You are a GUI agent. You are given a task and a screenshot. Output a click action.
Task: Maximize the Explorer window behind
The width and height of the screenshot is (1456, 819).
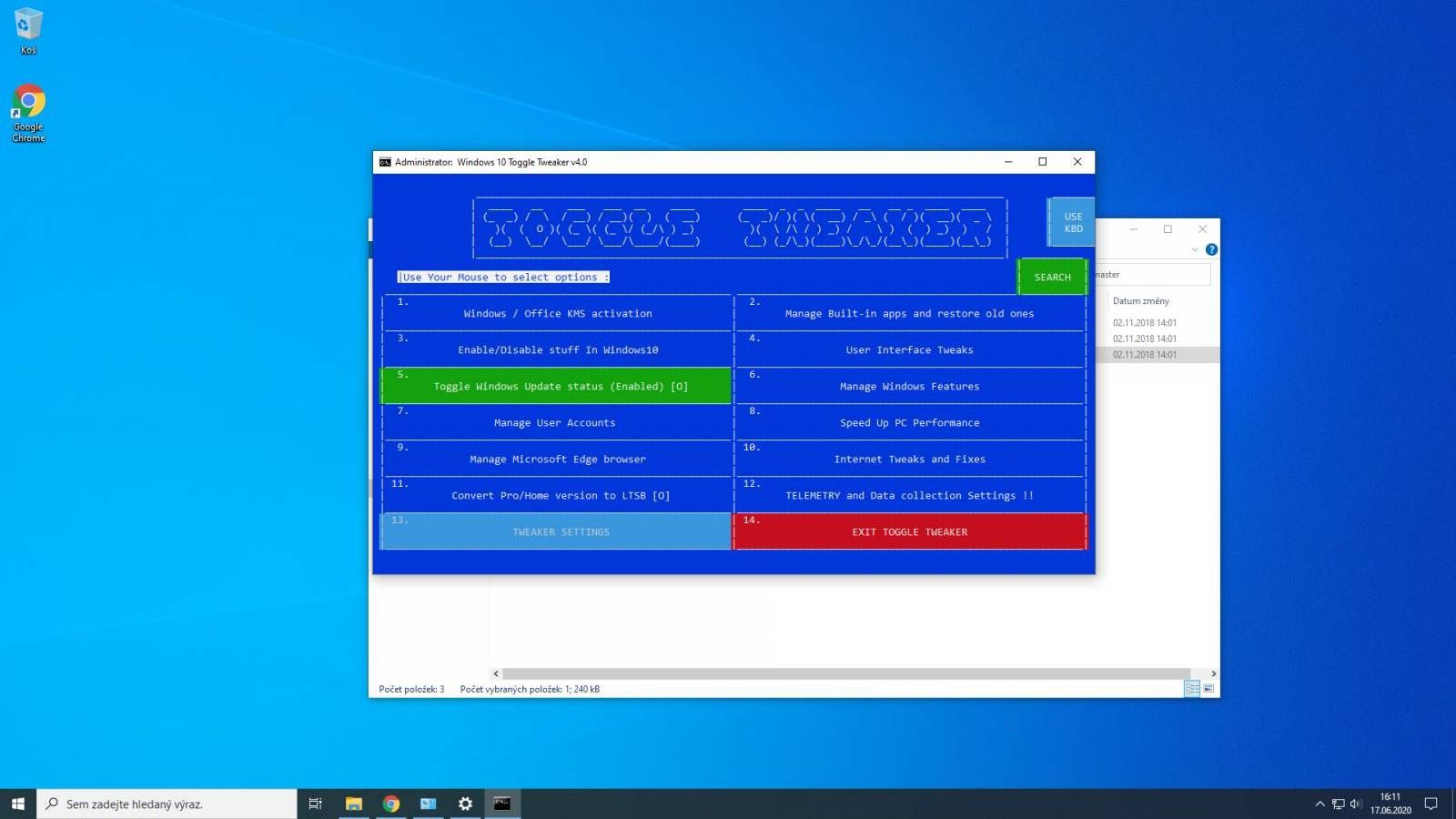(1168, 229)
